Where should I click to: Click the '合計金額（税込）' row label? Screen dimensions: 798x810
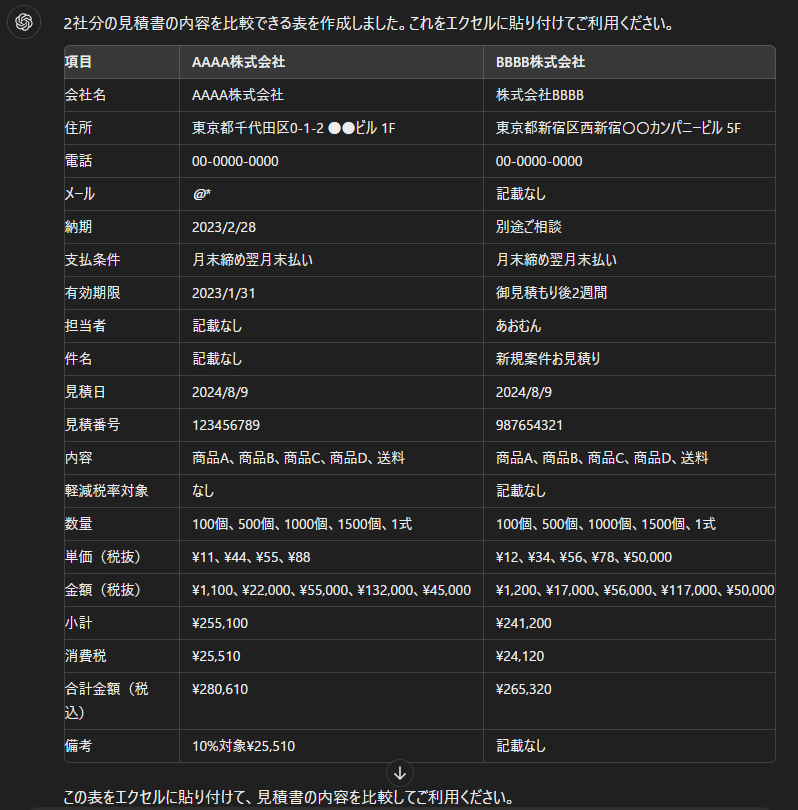point(106,701)
